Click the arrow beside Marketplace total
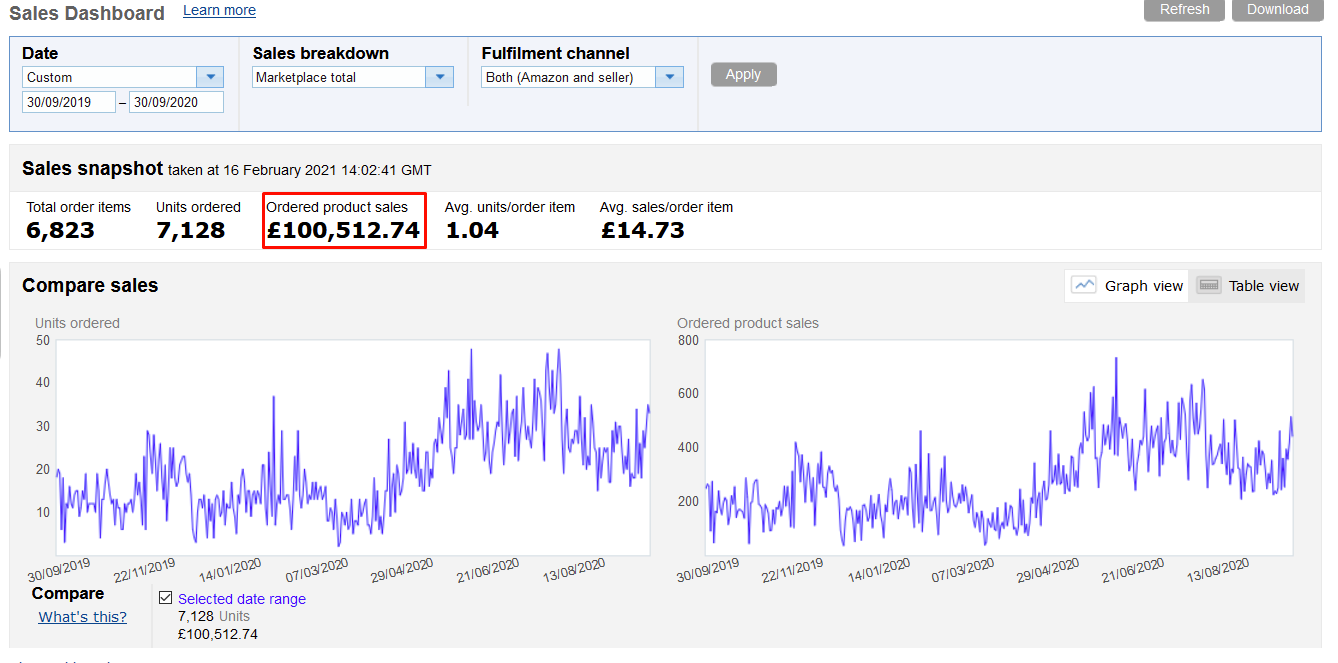This screenshot has width=1338, height=663. coord(439,77)
